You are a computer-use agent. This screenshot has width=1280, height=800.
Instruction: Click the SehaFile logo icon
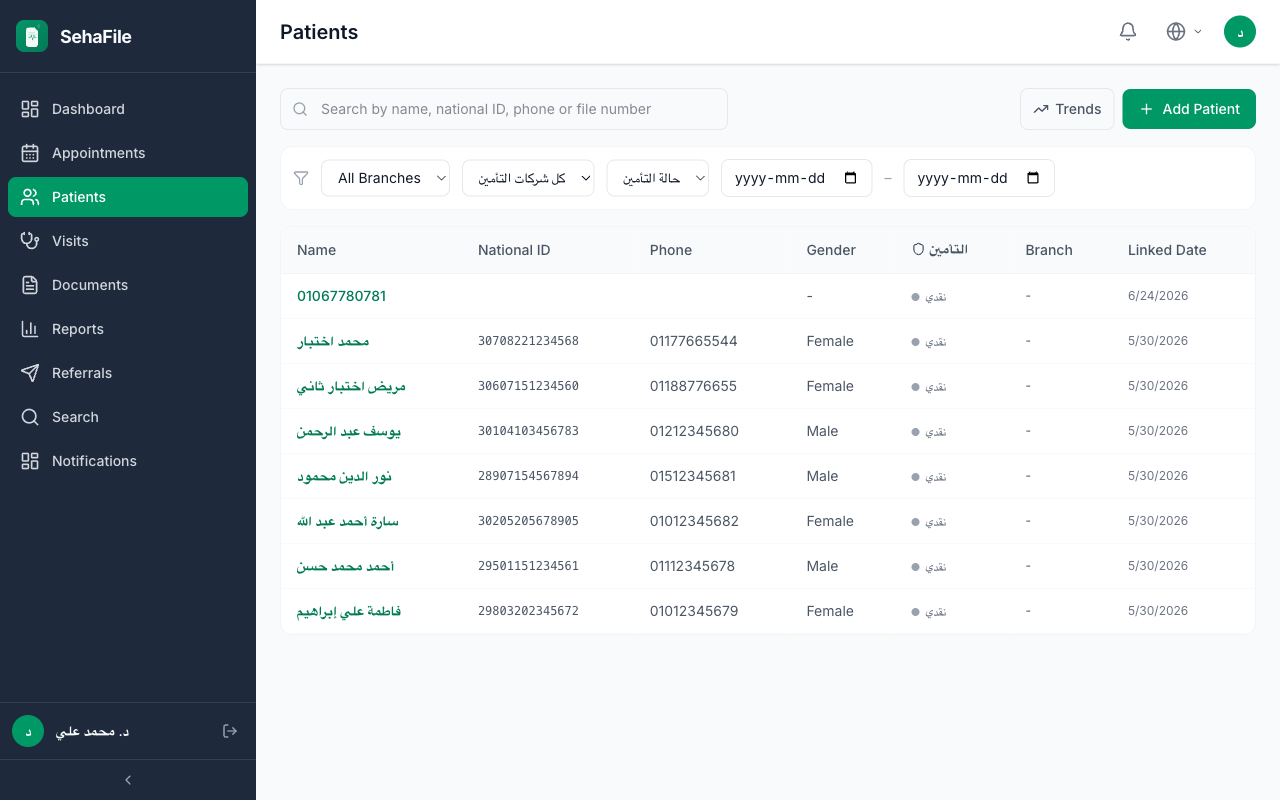[x=32, y=36]
